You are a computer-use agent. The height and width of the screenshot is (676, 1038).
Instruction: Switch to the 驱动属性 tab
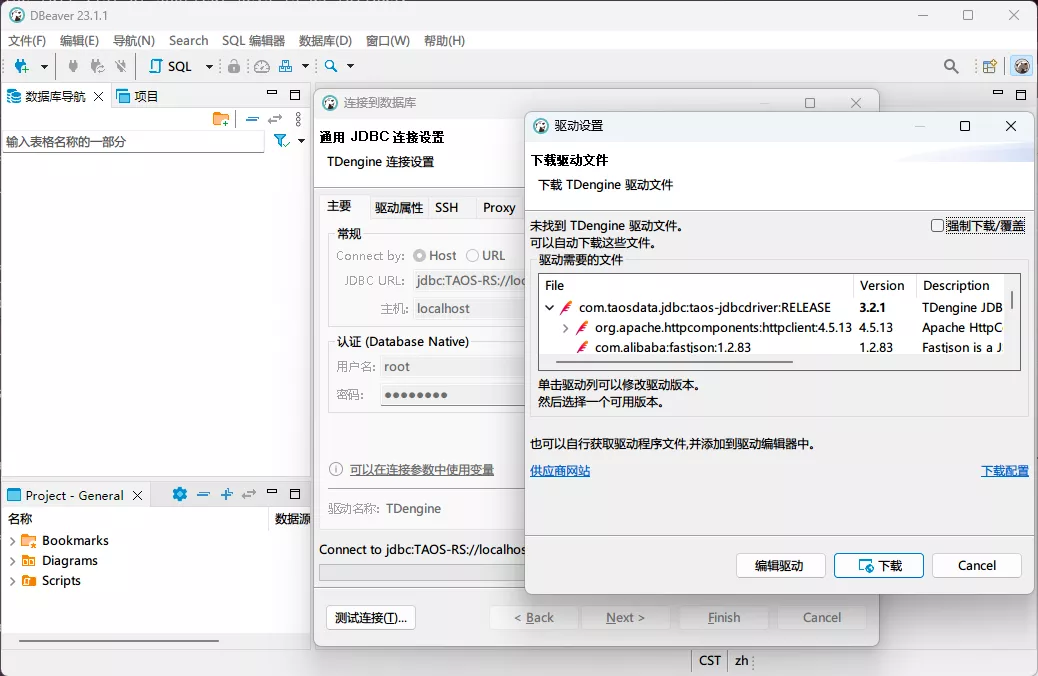coord(399,208)
